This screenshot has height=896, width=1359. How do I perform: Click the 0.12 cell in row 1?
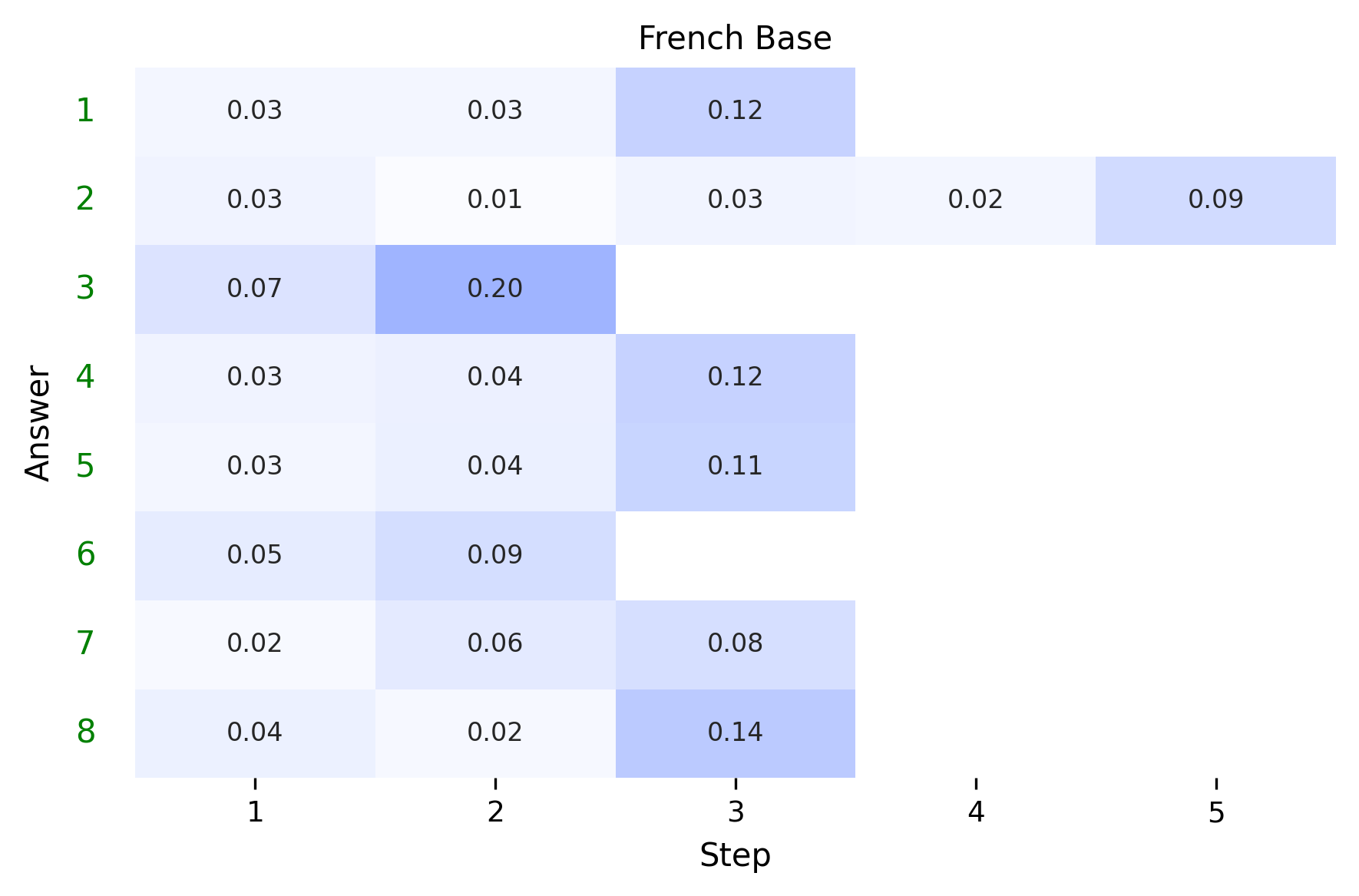(735, 111)
